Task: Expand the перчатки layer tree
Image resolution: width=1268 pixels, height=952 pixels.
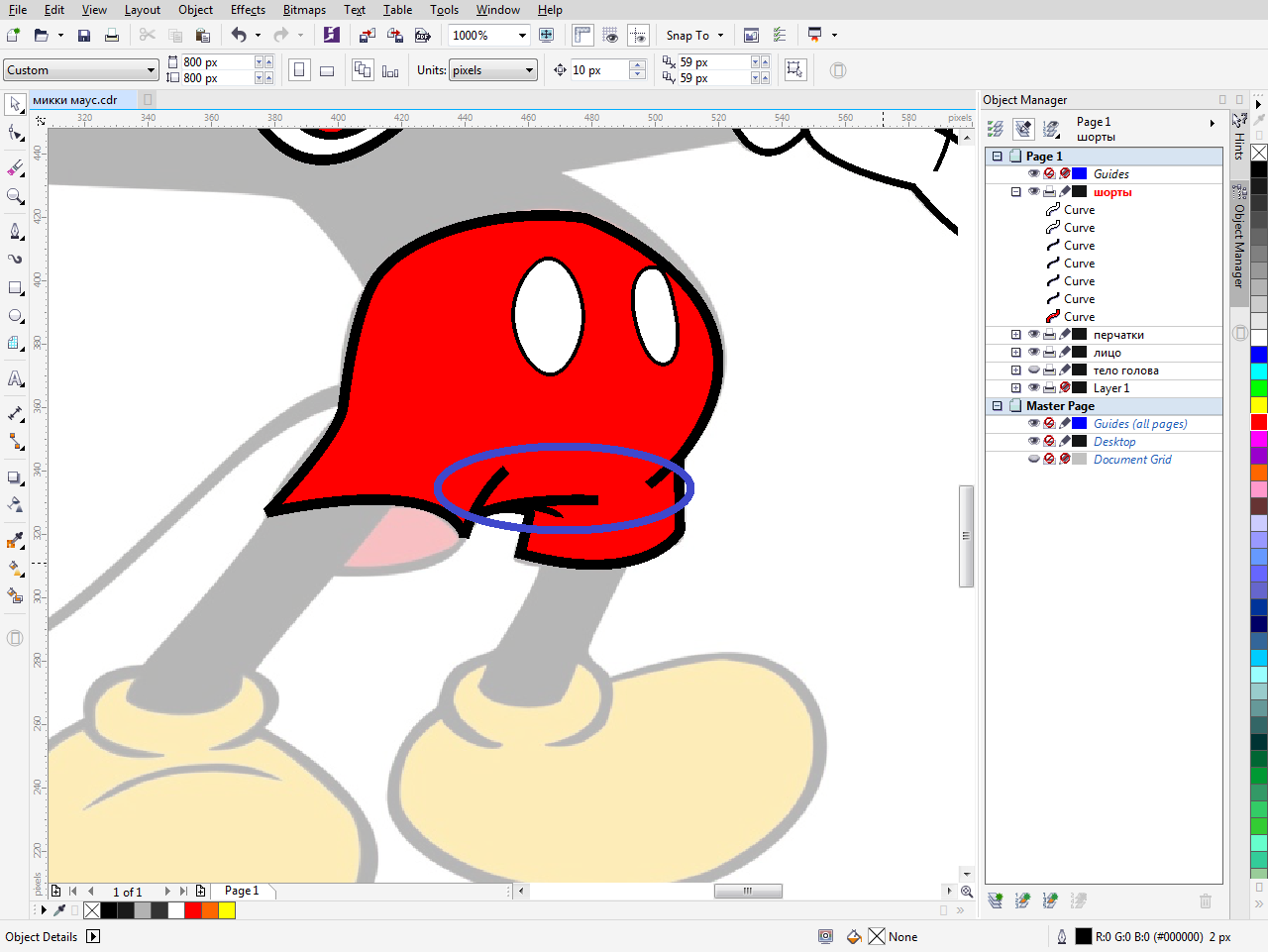Action: pos(1015,335)
